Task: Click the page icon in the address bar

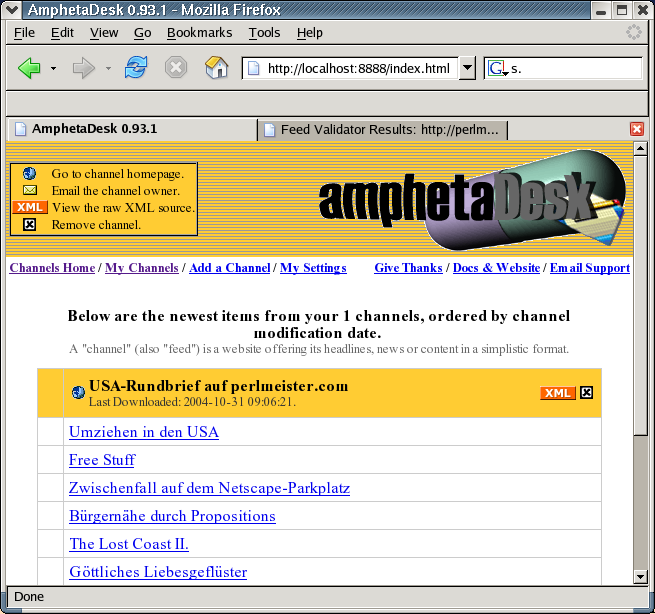Action: coord(254,68)
